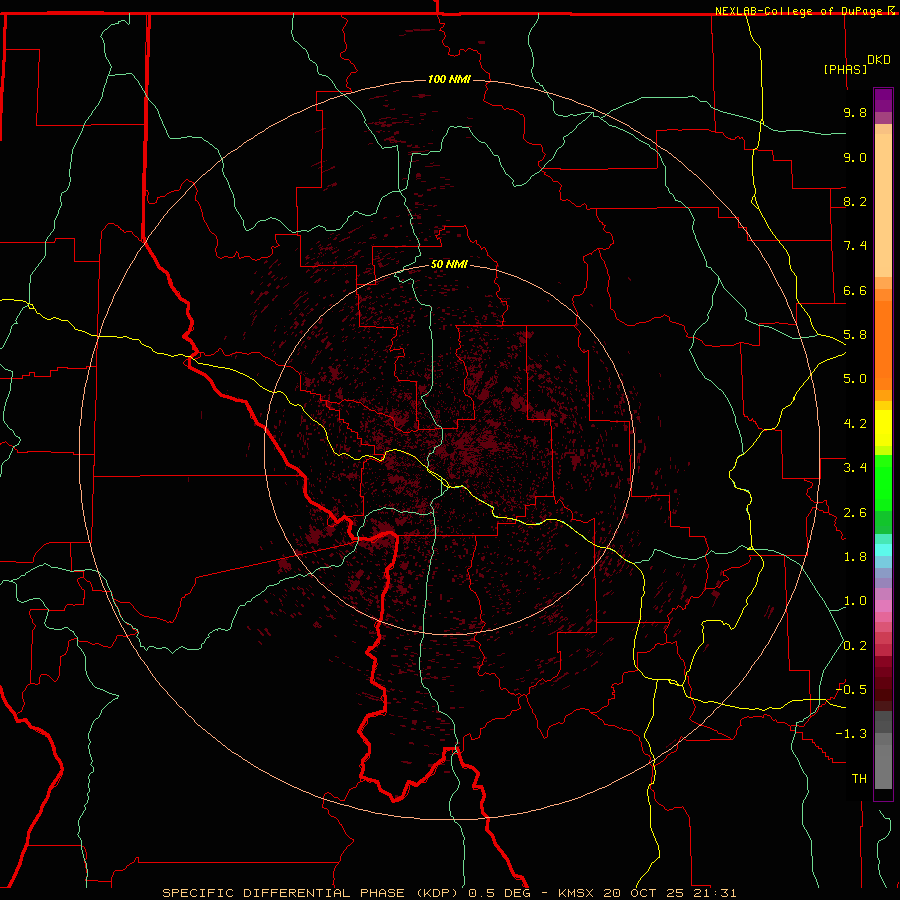900x900 pixels.
Task: Click the -0.5 scale value
Action: 851,690
